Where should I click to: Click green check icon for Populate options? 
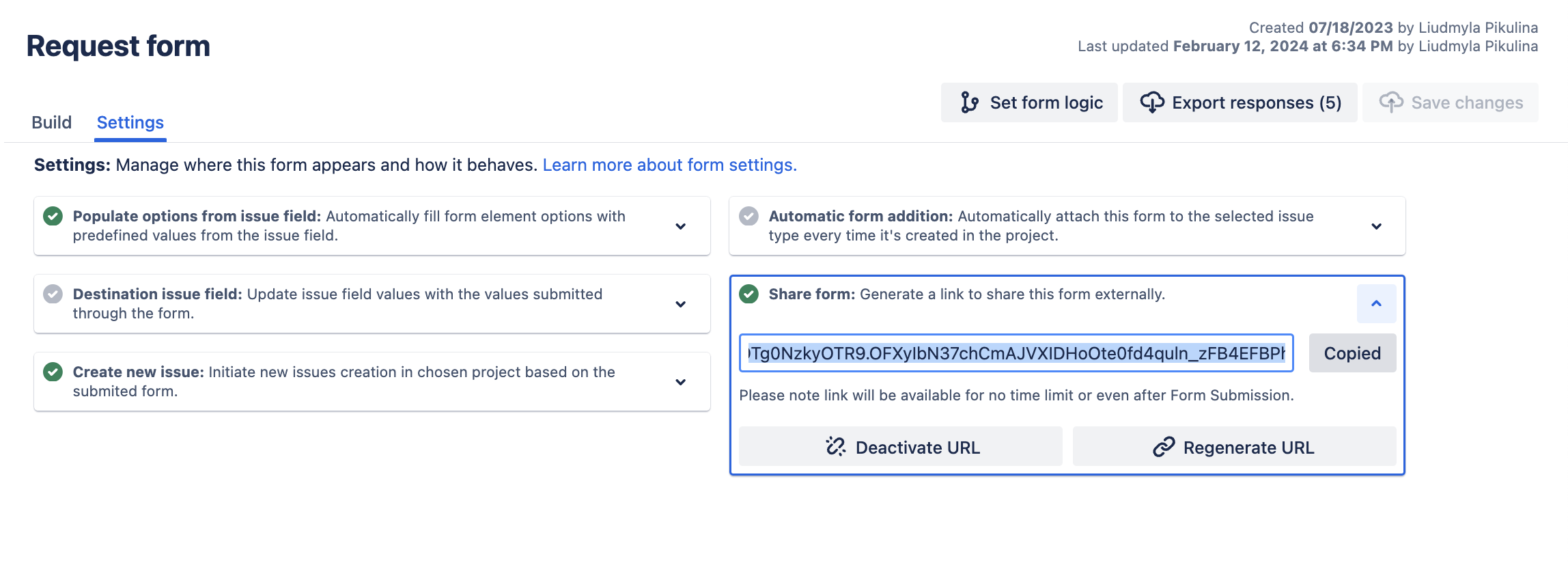(x=53, y=217)
